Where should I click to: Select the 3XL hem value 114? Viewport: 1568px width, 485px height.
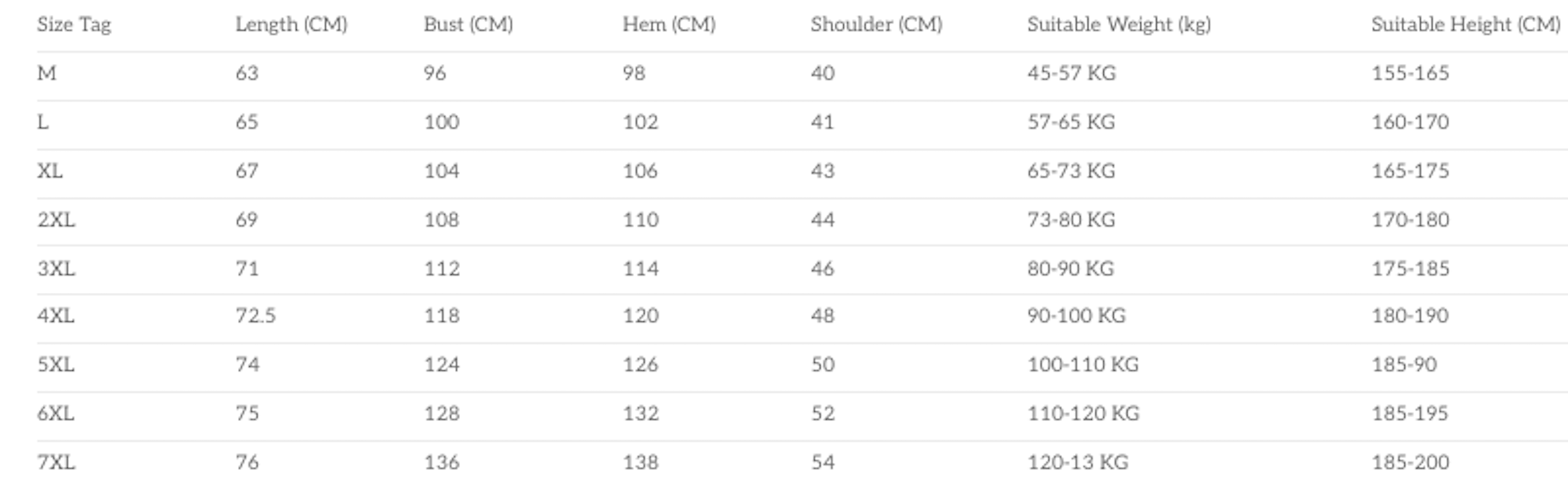click(640, 269)
